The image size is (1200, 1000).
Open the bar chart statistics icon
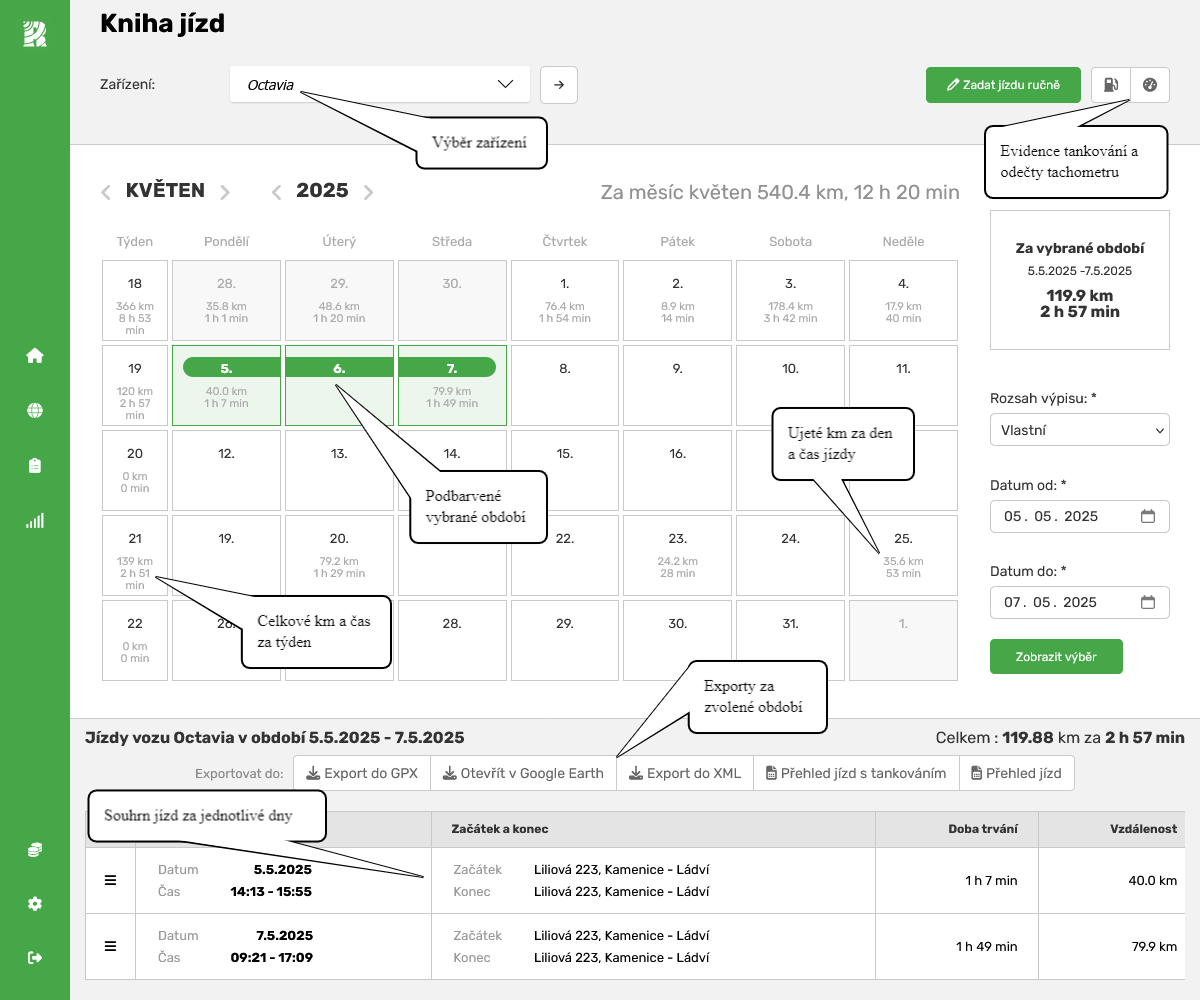(x=35, y=521)
